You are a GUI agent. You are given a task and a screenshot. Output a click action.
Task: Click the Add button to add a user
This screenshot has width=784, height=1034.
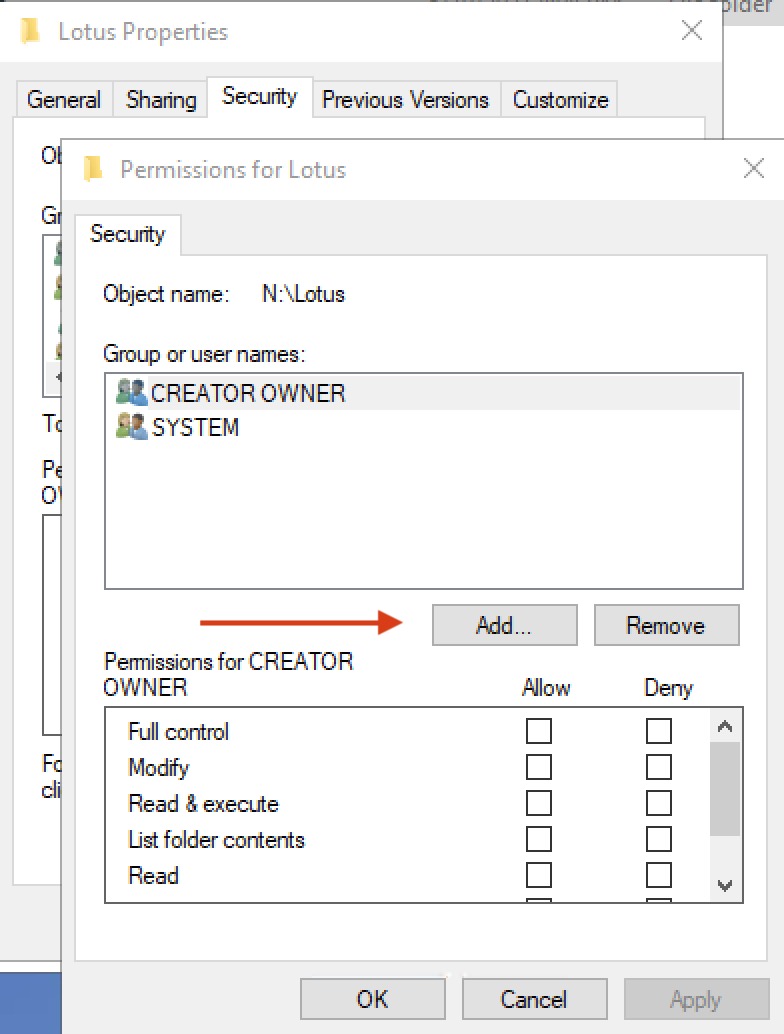[x=504, y=624]
